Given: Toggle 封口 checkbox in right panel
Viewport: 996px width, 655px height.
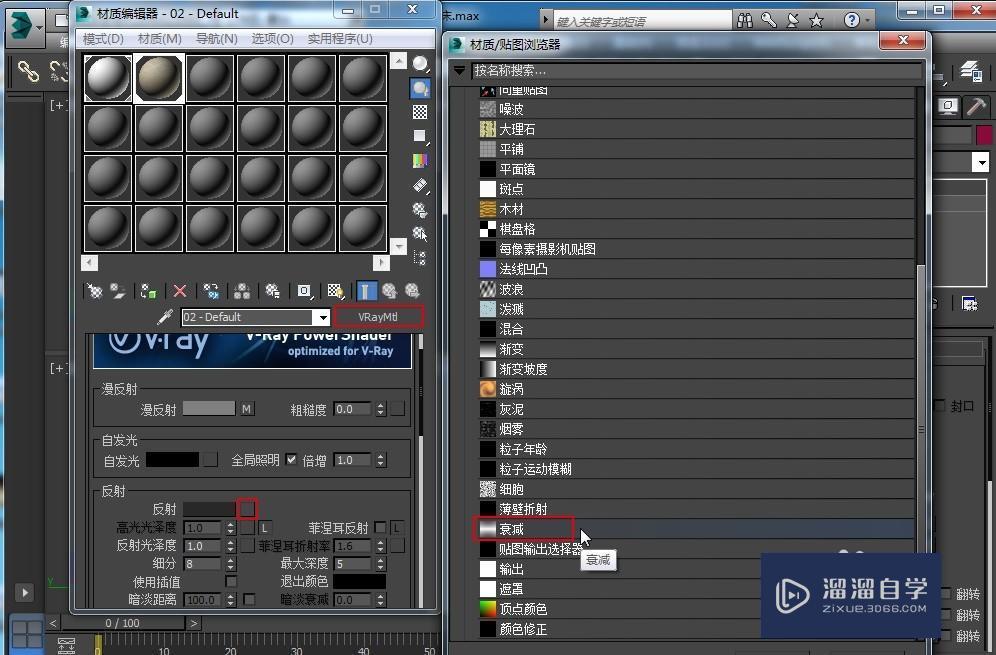Looking at the screenshot, I should (941, 405).
